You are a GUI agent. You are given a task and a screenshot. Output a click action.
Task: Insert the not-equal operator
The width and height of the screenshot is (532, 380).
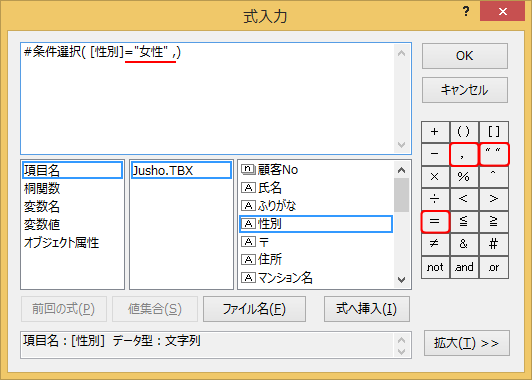[435, 244]
